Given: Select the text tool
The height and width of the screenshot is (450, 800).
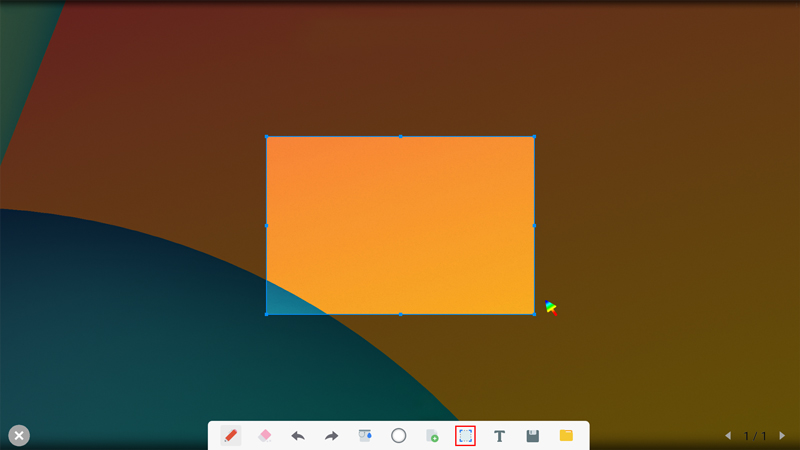Looking at the screenshot, I should [x=499, y=436].
